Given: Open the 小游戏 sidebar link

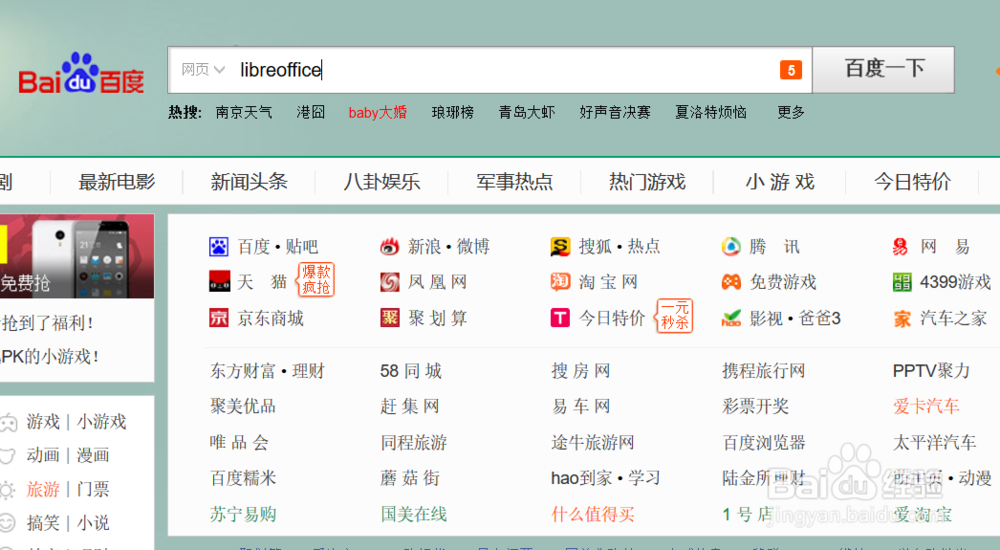Looking at the screenshot, I should [x=101, y=422].
